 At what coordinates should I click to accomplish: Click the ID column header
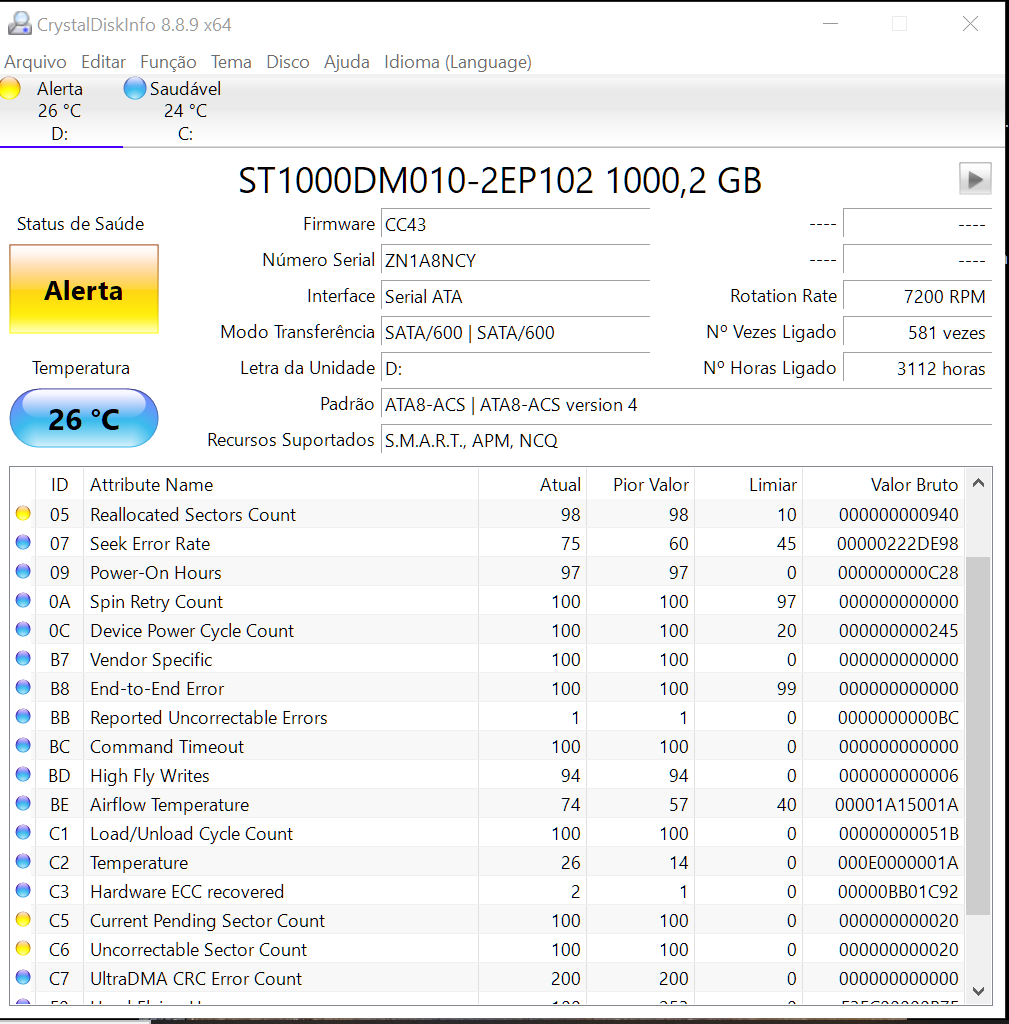[59, 485]
